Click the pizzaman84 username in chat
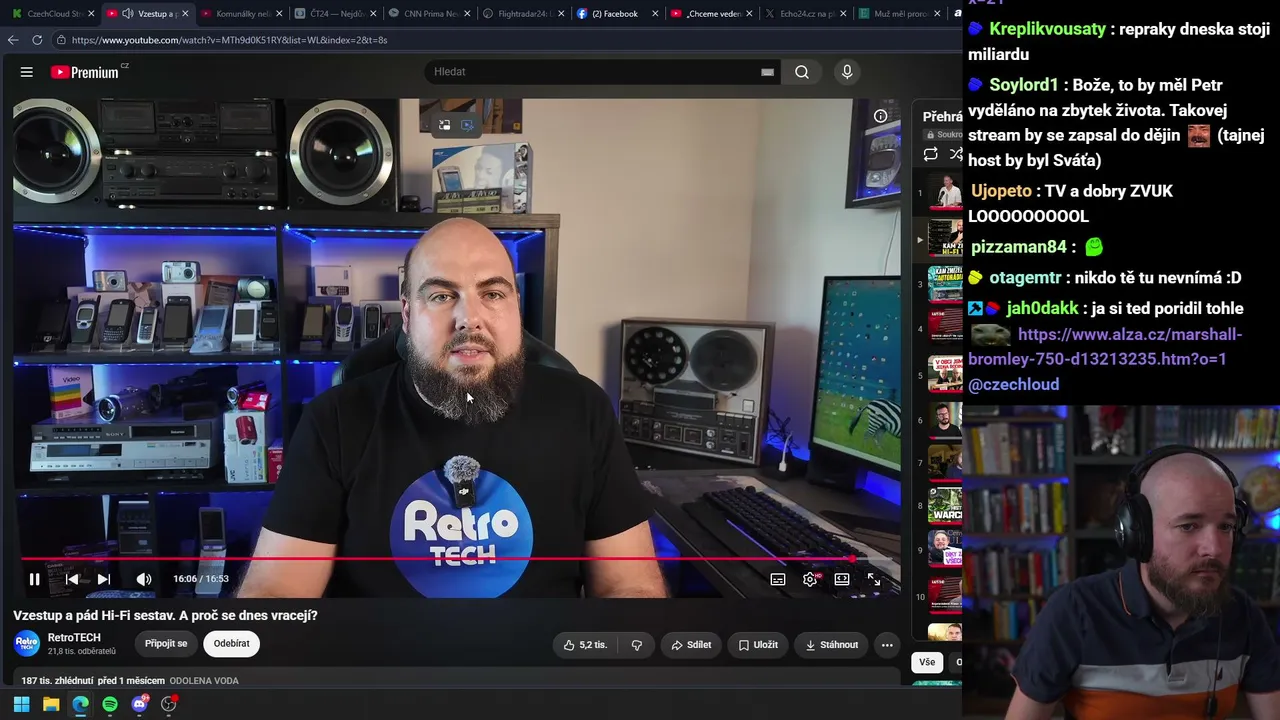 click(x=1019, y=247)
